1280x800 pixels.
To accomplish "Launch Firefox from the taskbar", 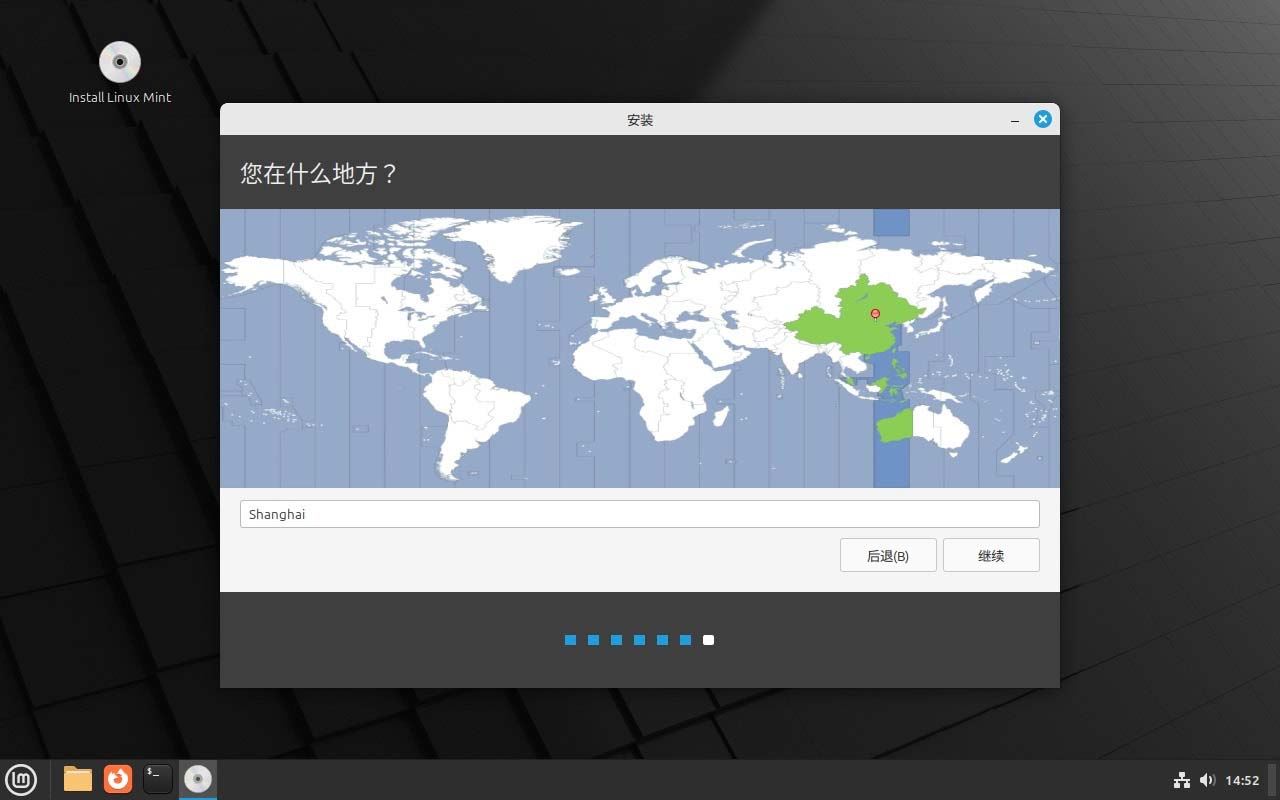I will tap(117, 779).
